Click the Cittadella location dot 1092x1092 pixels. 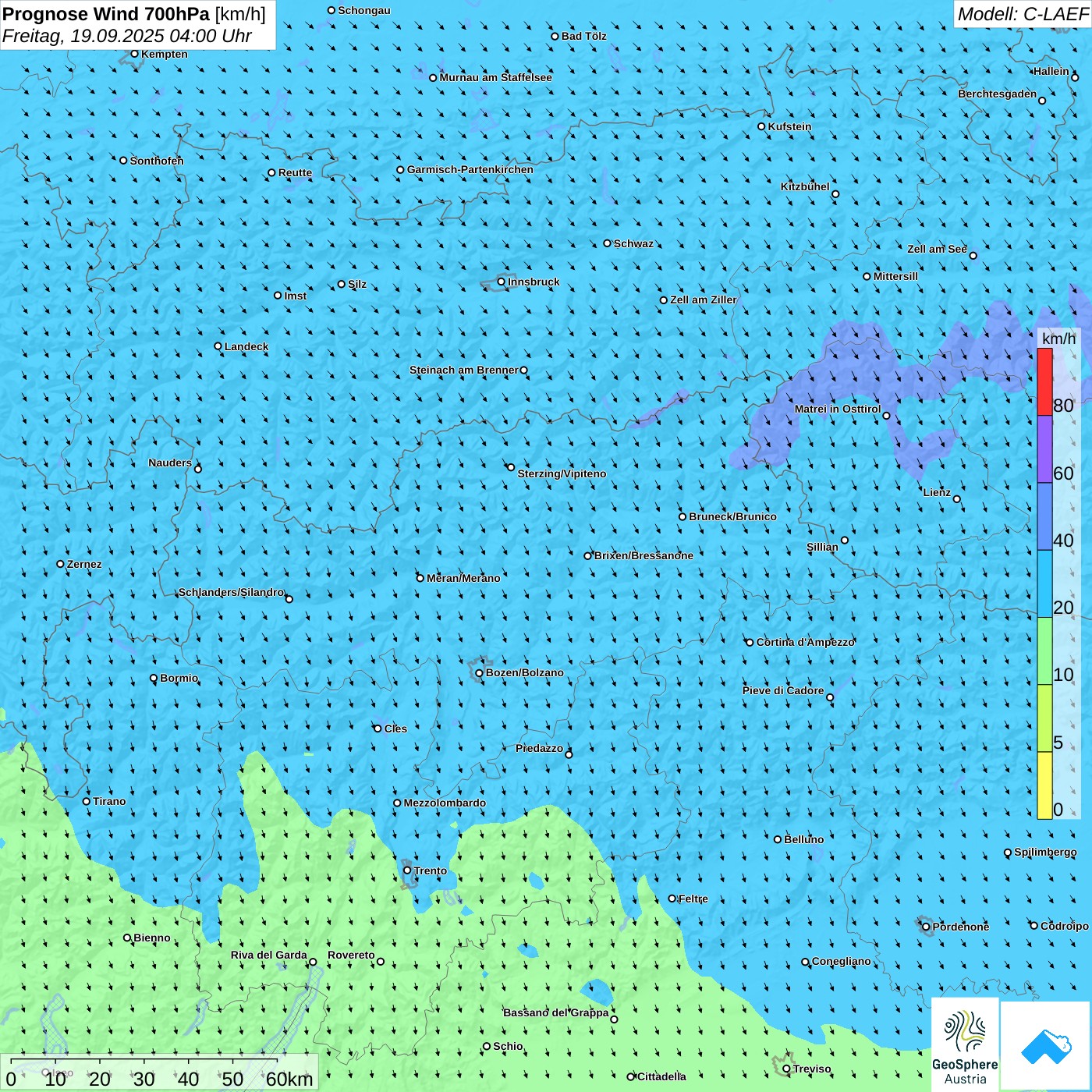tap(631, 1076)
